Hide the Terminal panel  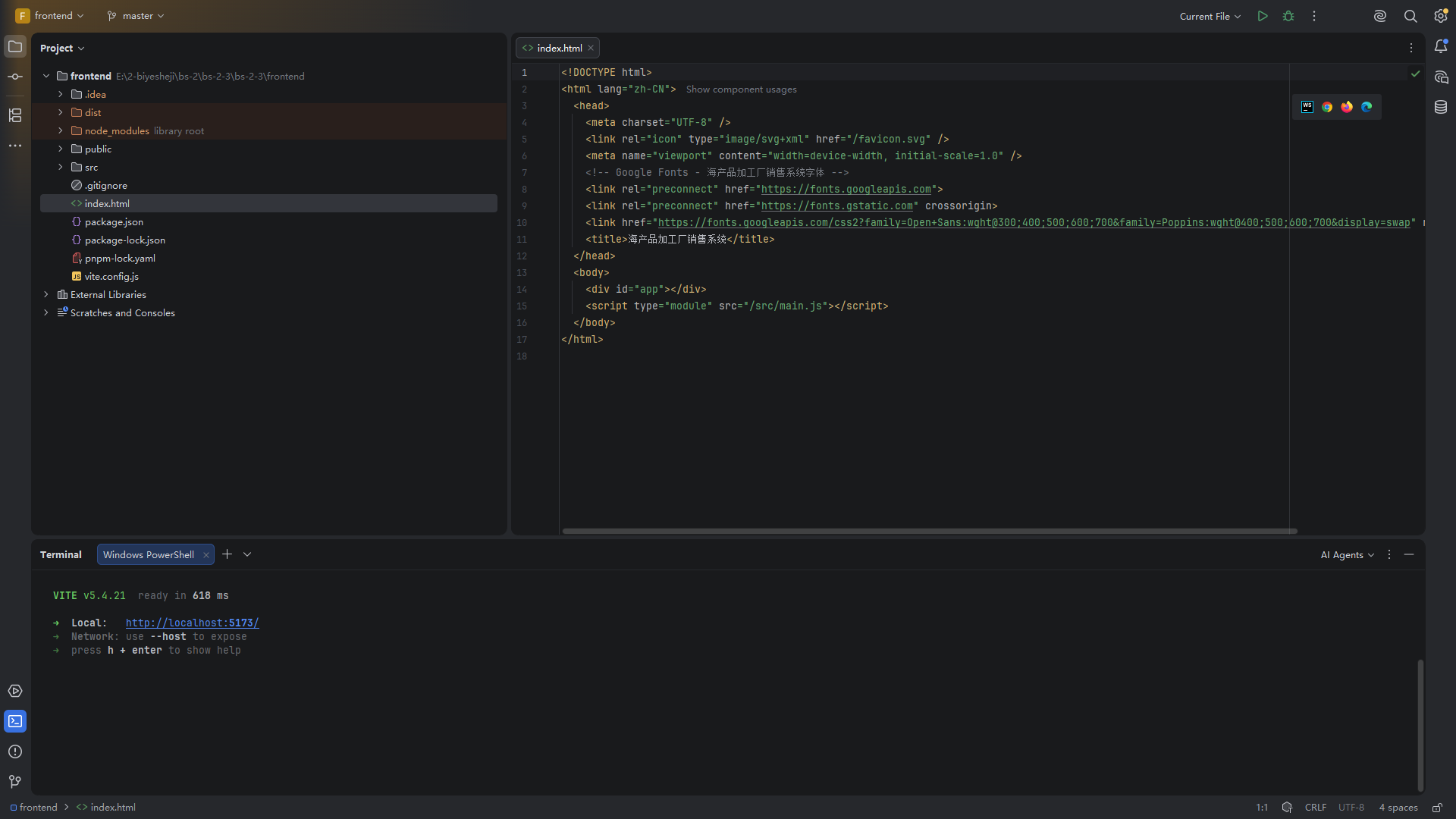pos(1409,554)
